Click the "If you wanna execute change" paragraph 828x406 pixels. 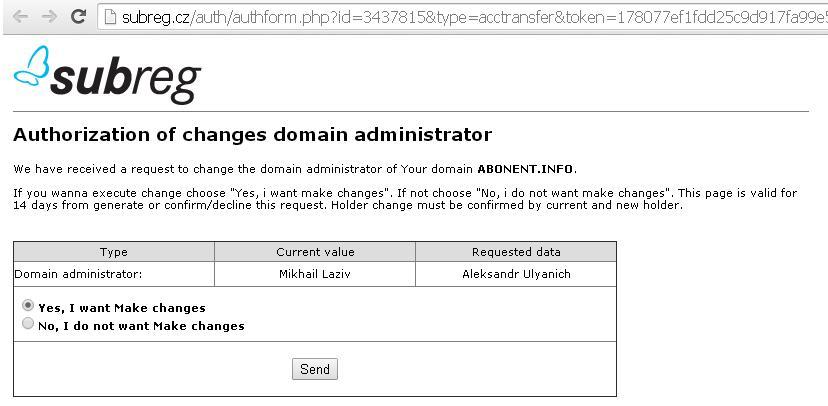point(404,199)
